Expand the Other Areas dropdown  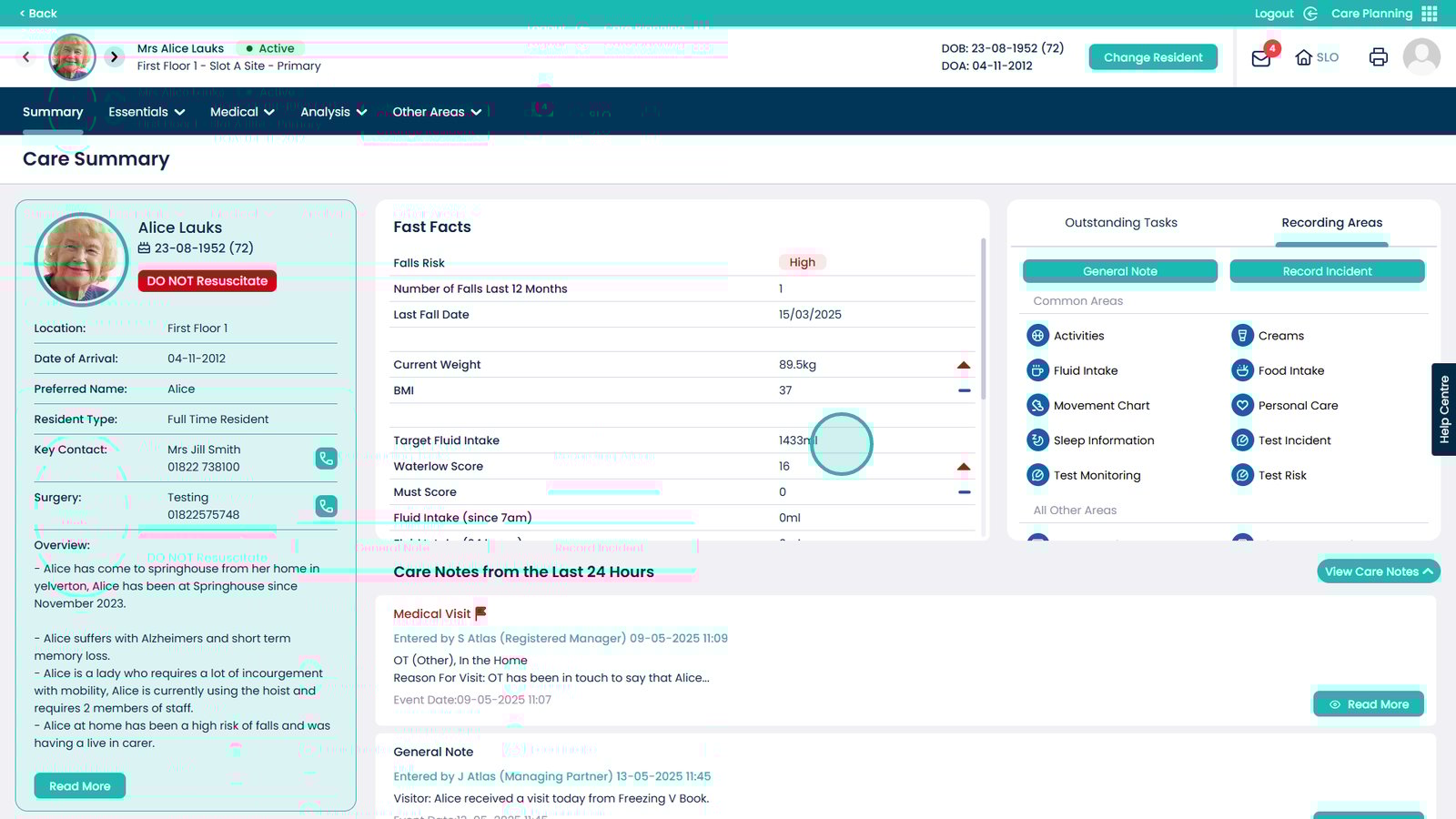(x=437, y=112)
